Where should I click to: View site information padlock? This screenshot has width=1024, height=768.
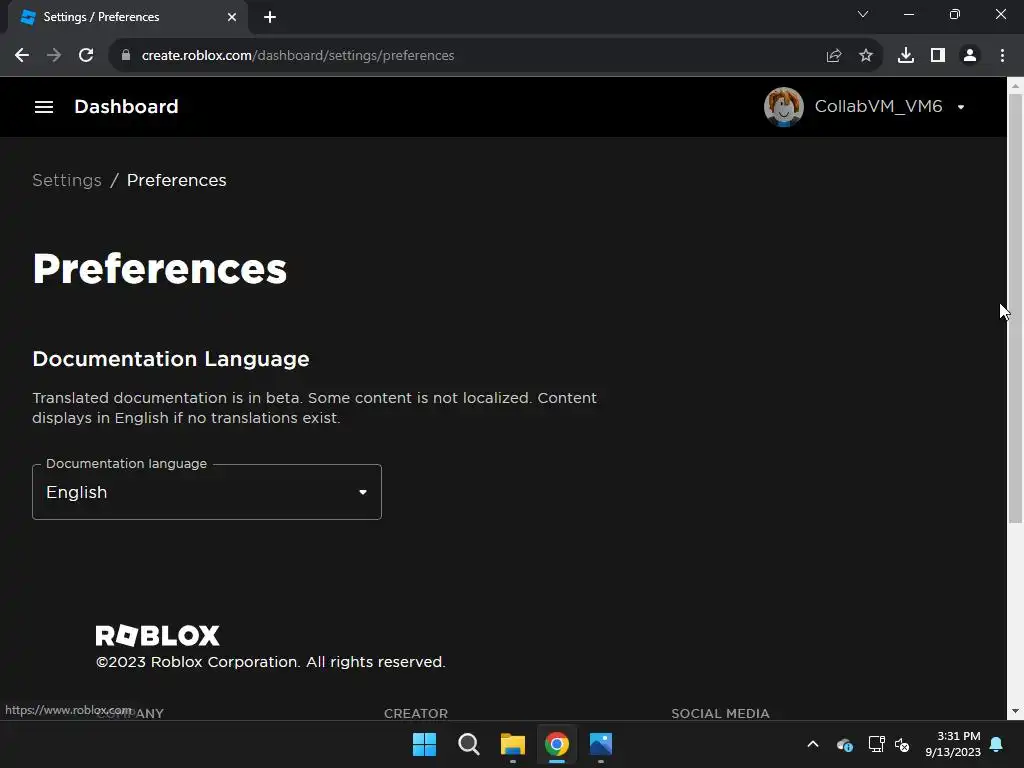[x=126, y=56]
